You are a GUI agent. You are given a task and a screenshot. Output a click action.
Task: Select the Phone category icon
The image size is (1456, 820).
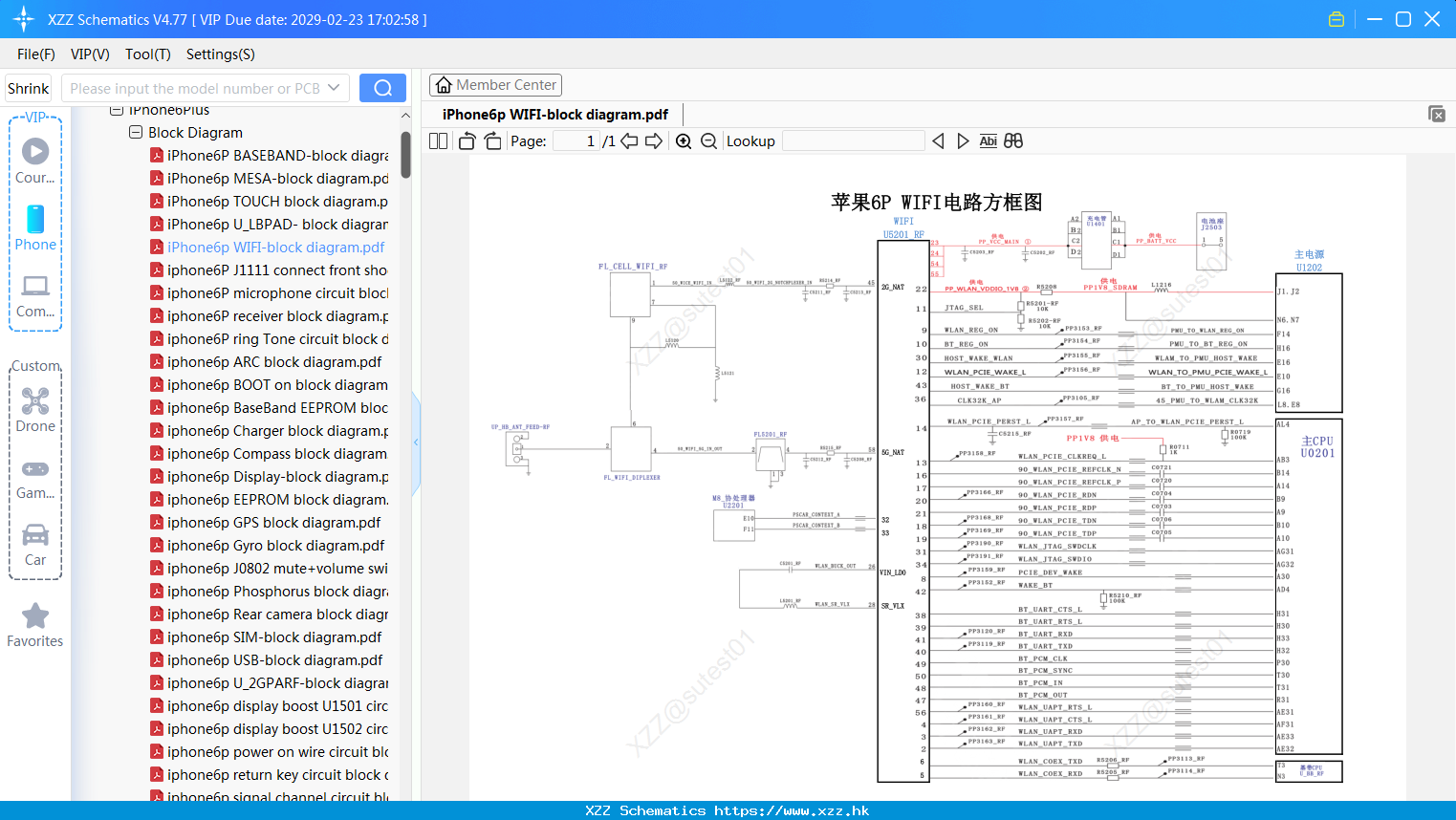[35, 227]
